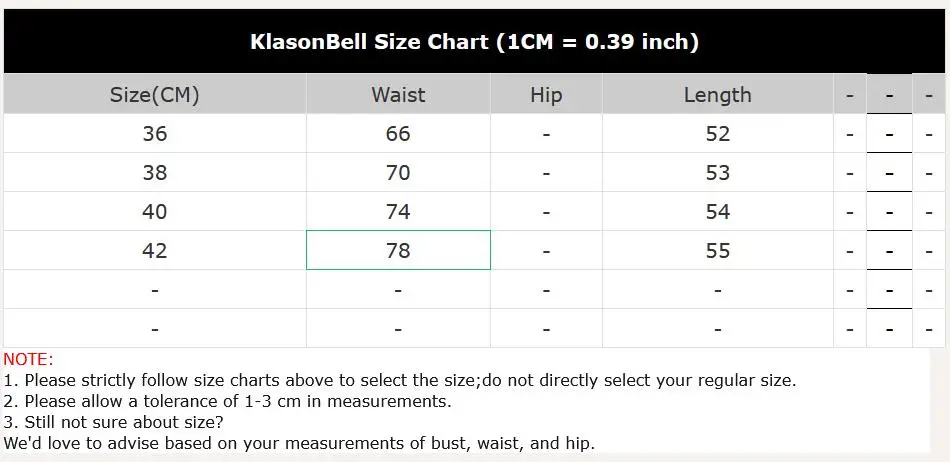950x462 pixels.
Task: Click the size 40 cell
Action: (154, 212)
